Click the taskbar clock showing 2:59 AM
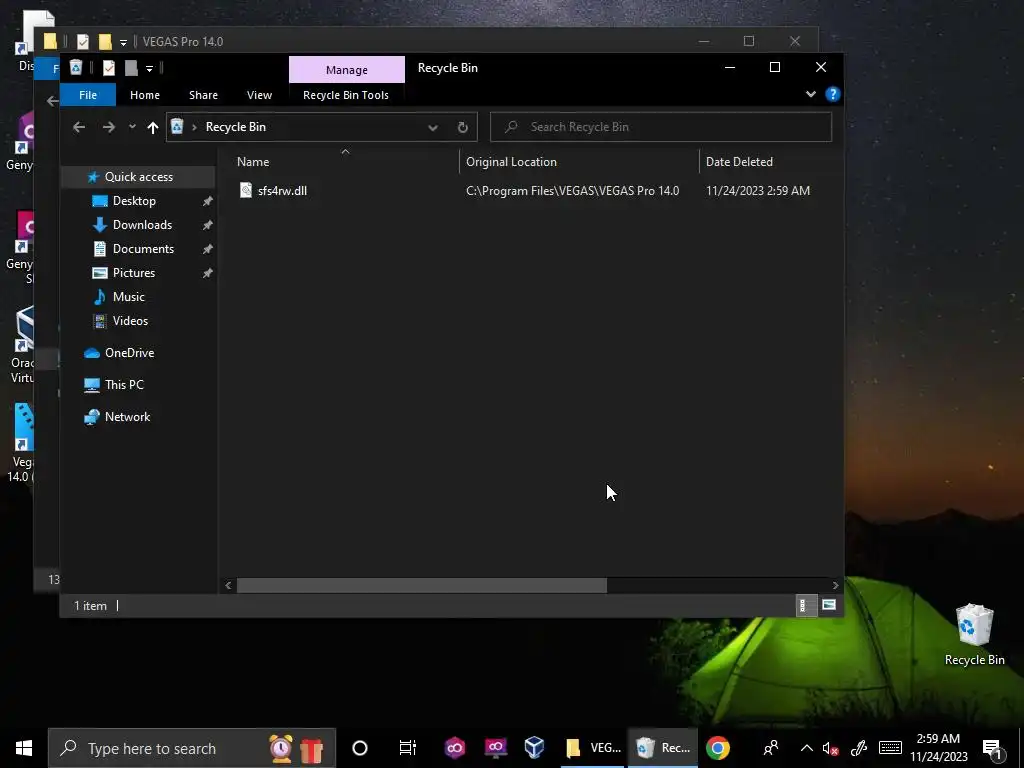 pos(938,748)
